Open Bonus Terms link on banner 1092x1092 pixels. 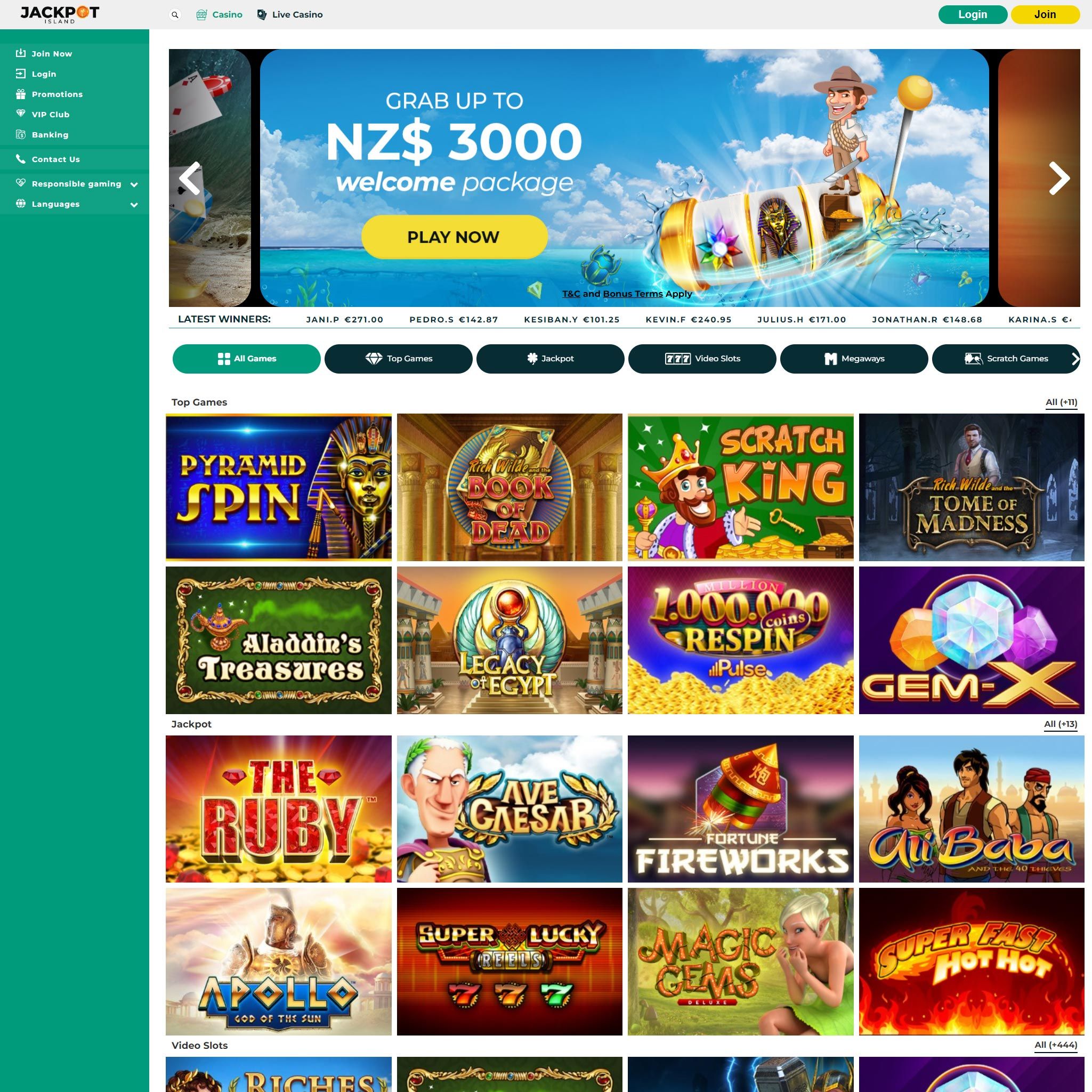point(633,294)
